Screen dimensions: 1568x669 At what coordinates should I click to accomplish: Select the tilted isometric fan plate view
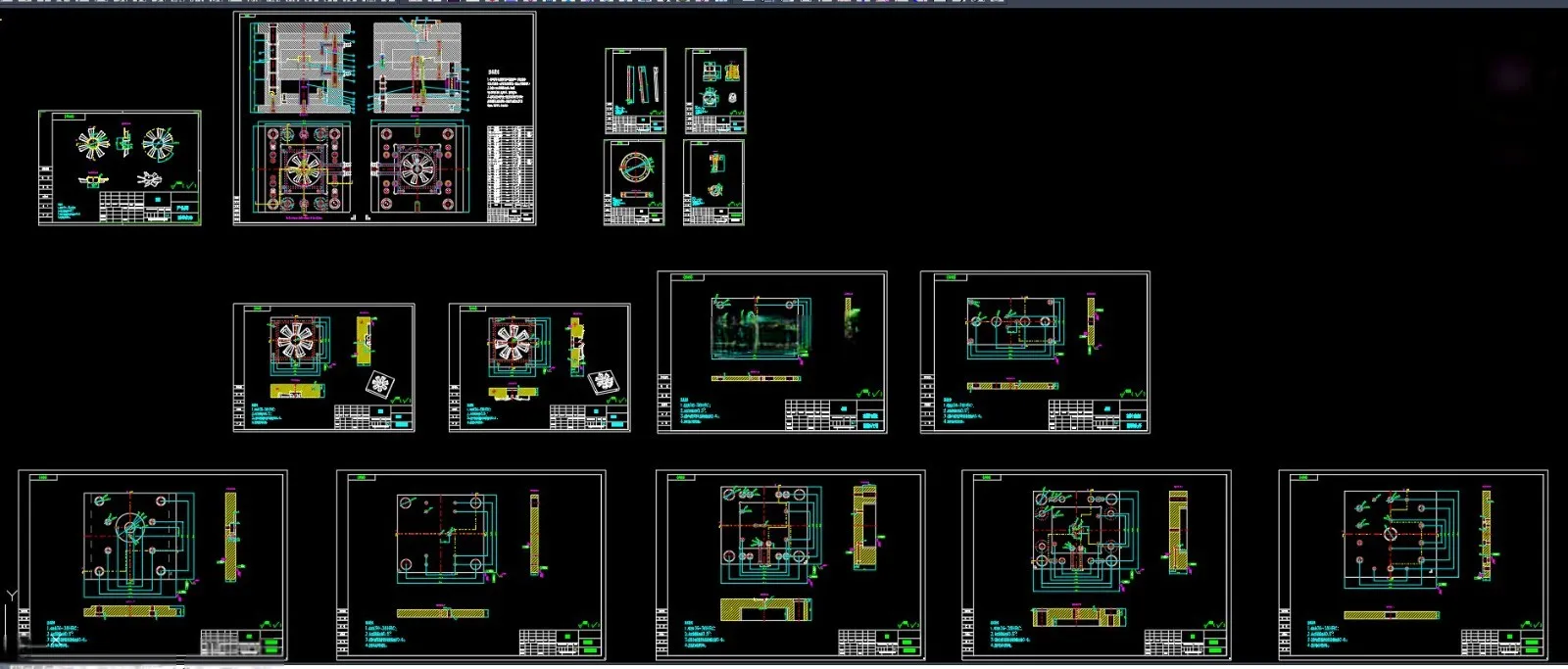click(x=379, y=383)
